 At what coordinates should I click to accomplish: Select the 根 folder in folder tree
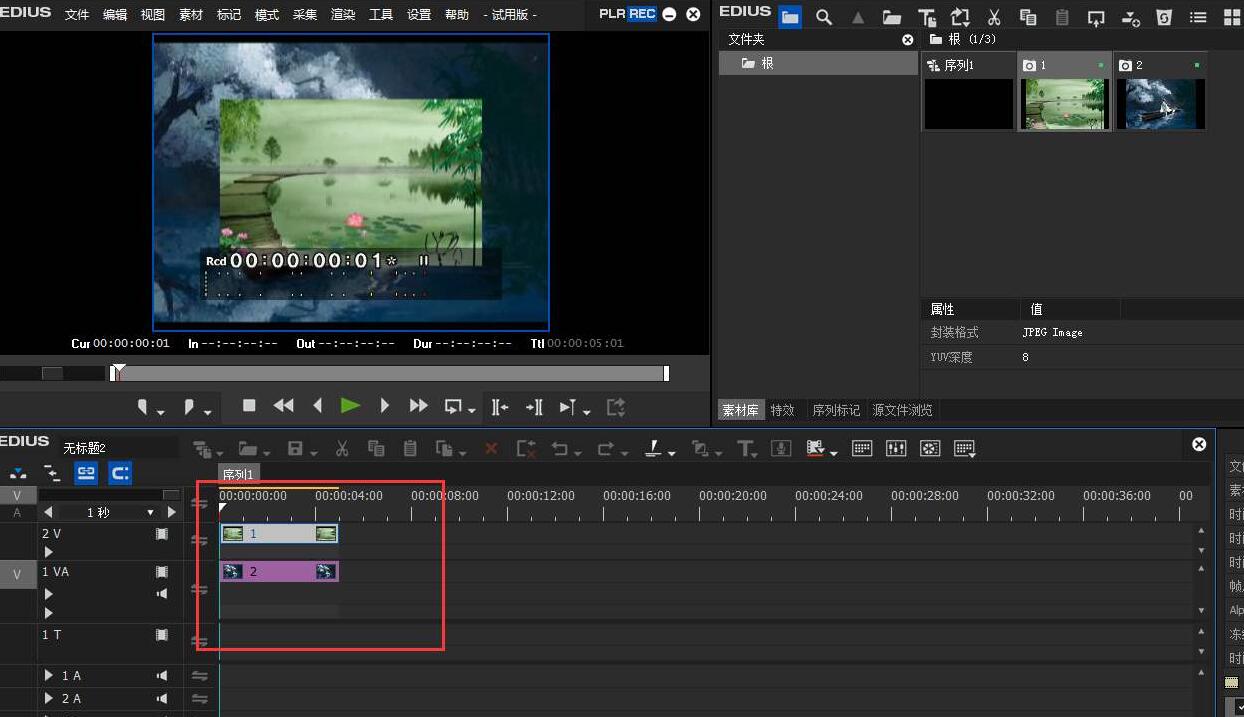(x=819, y=63)
